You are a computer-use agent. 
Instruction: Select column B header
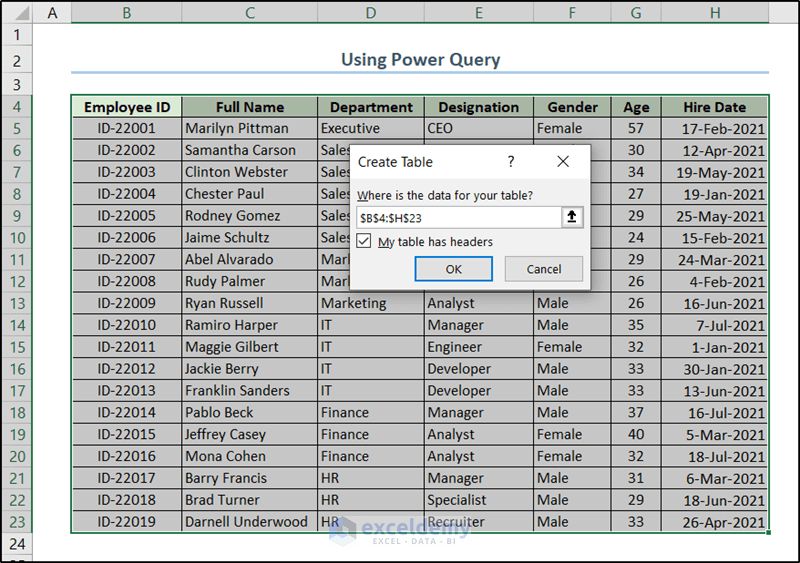tap(126, 12)
